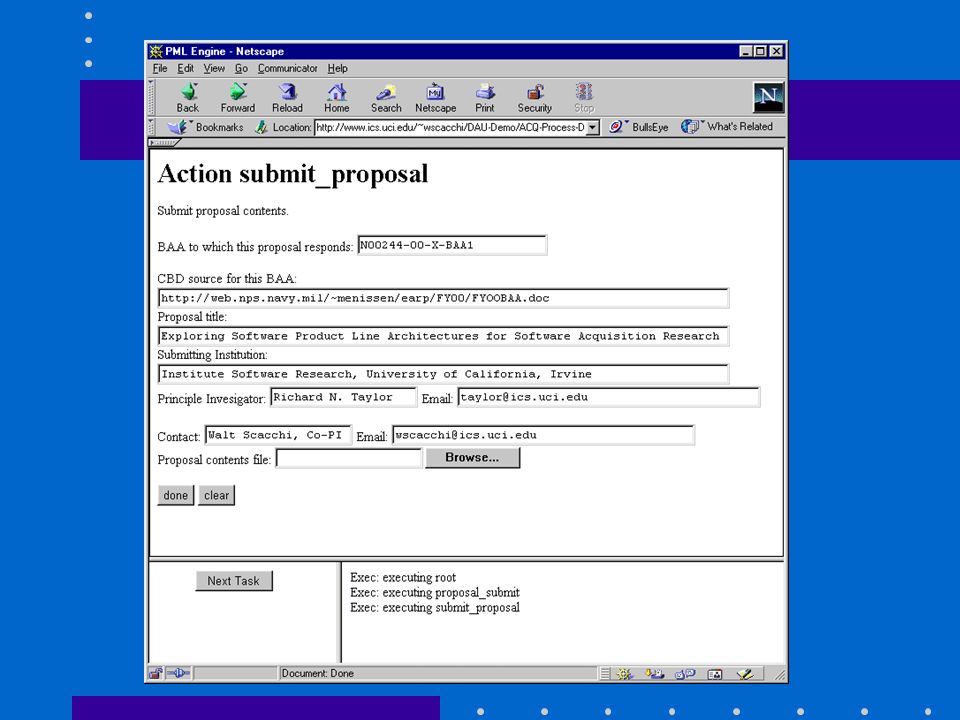Click the online/offline connection icon in status bar
The image size is (960, 720).
pos(179,673)
